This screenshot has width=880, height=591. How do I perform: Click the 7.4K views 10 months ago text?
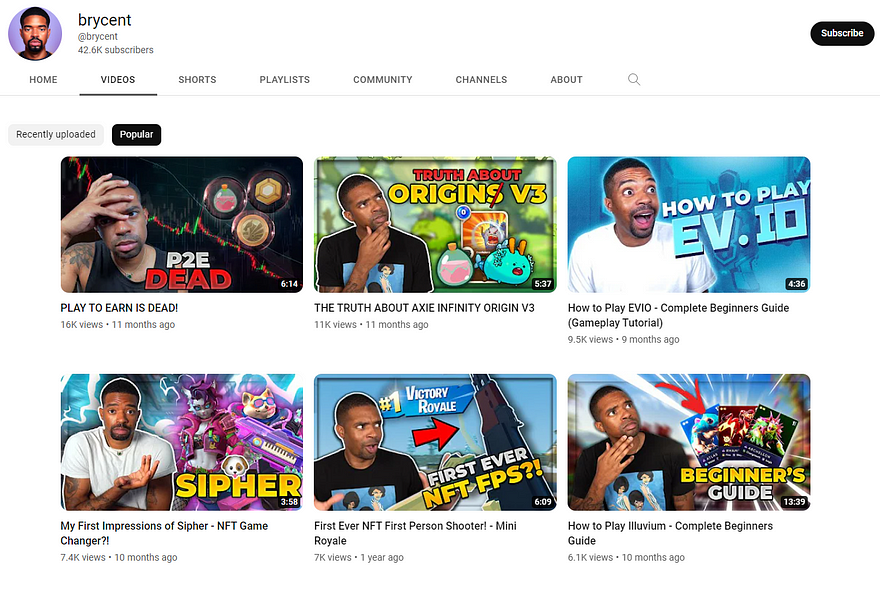119,557
